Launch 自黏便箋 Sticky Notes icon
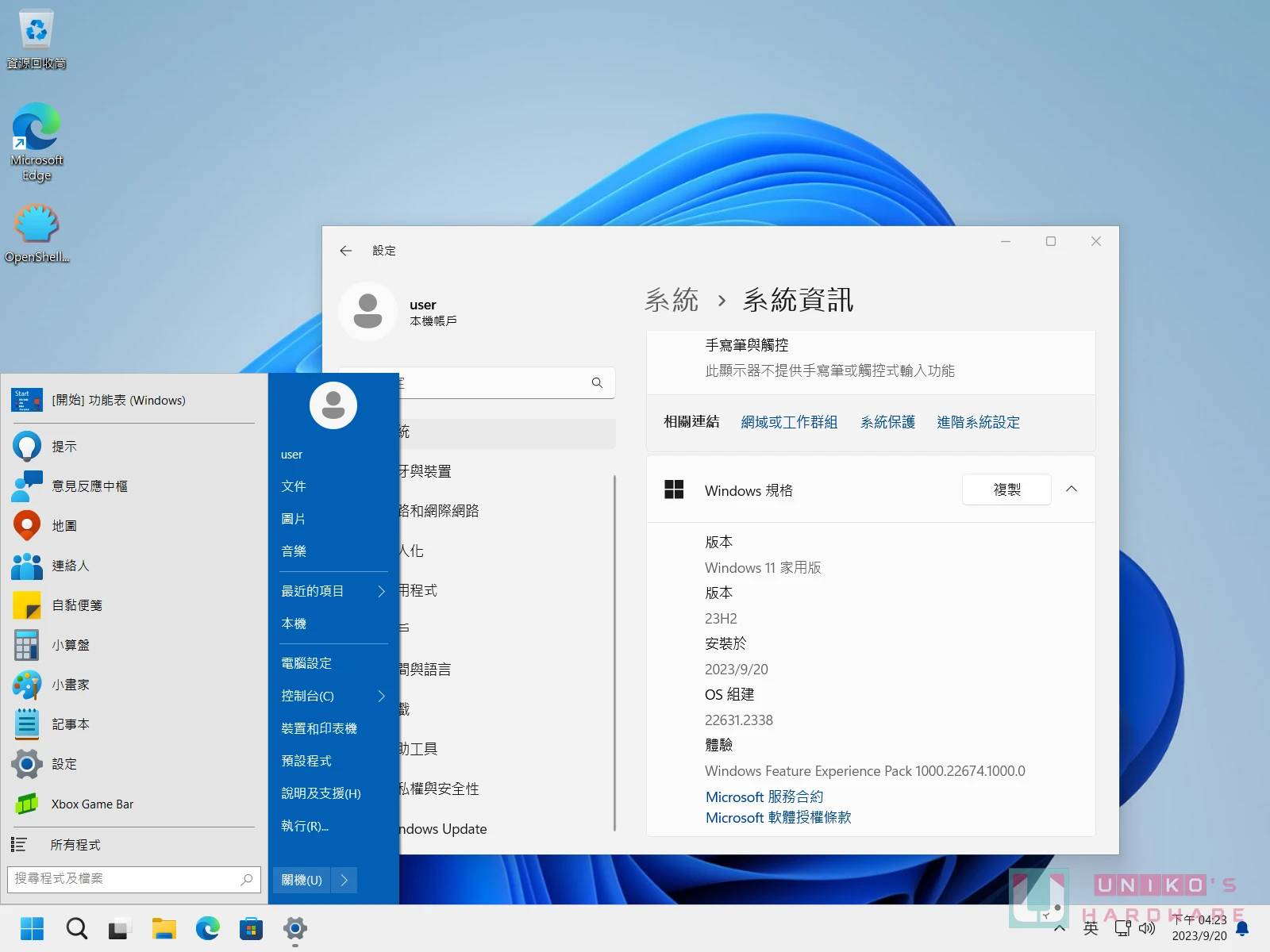This screenshot has width=1270, height=952. (x=27, y=605)
